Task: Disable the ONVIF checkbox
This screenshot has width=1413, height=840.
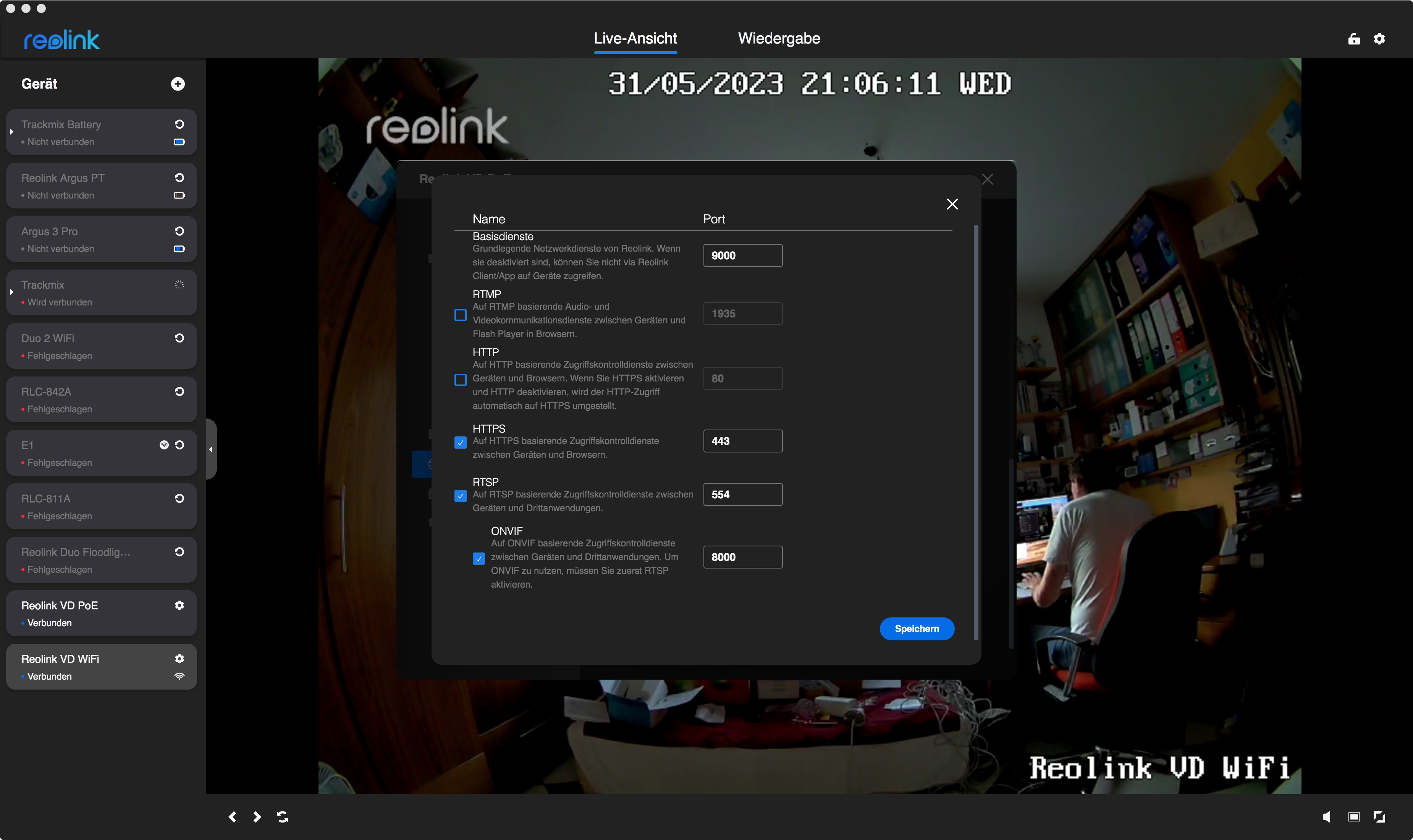Action: [479, 559]
